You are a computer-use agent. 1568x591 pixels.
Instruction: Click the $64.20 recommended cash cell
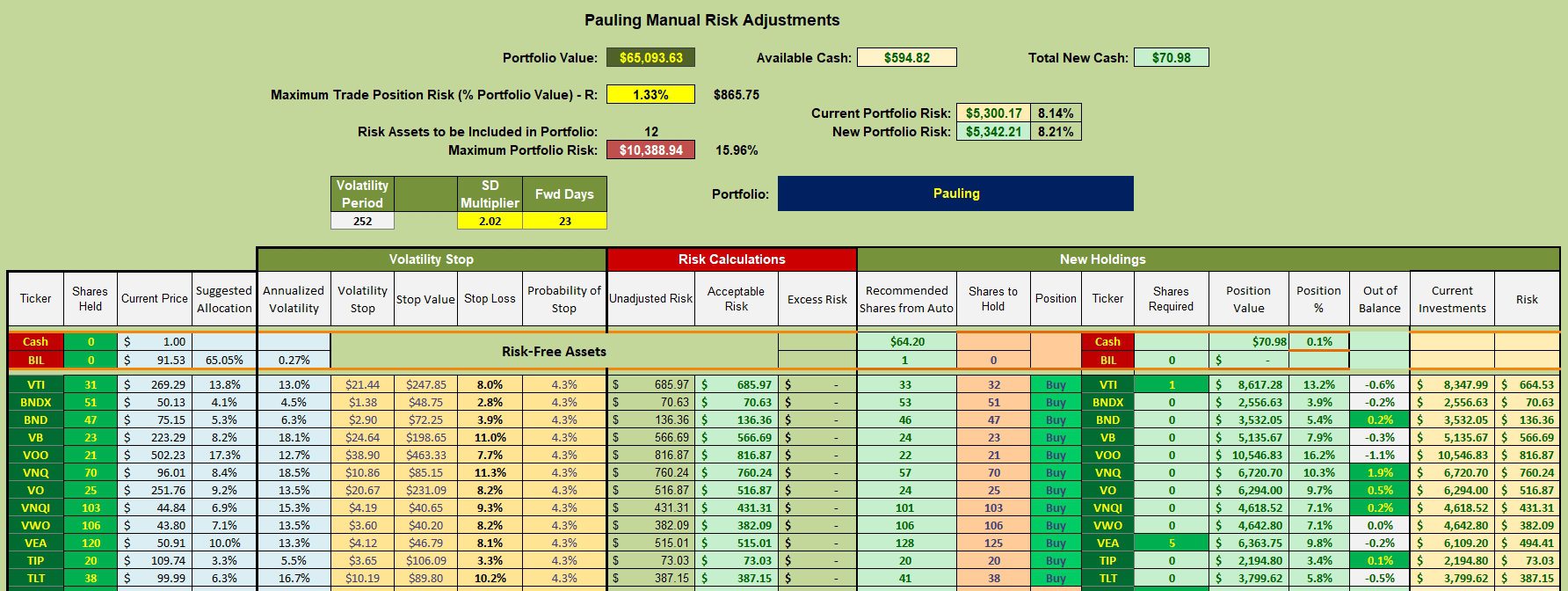point(905,341)
